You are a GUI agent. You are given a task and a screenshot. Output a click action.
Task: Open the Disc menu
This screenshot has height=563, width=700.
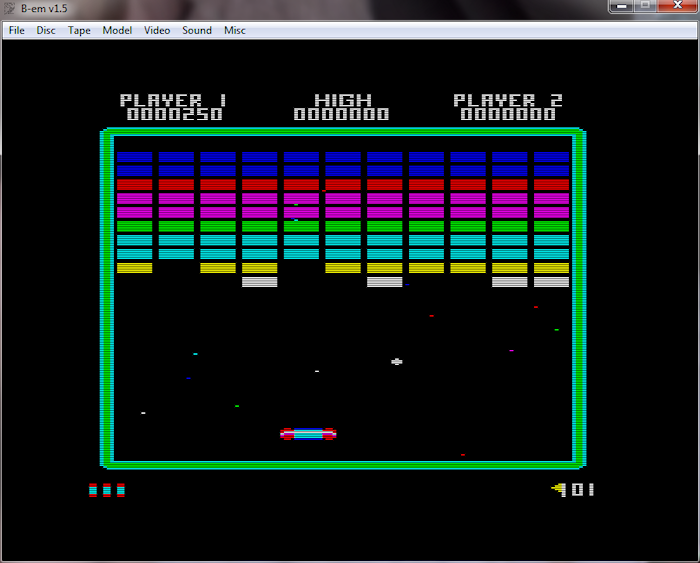click(46, 30)
